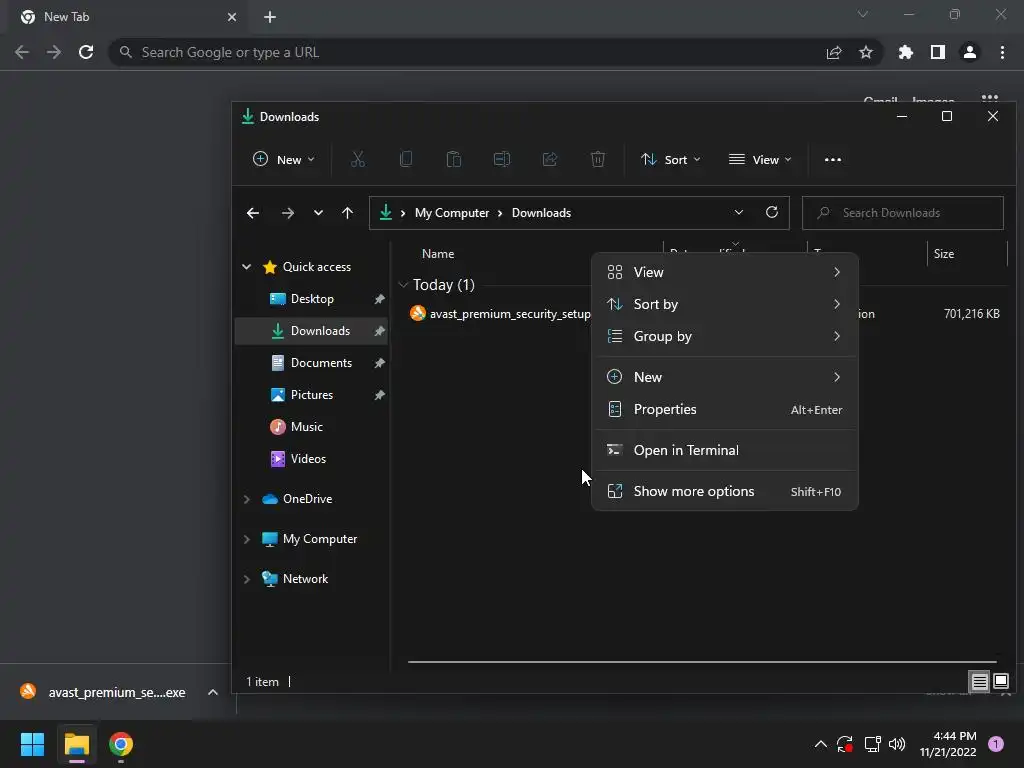Collapse the Today (1) group

pyautogui.click(x=403, y=285)
